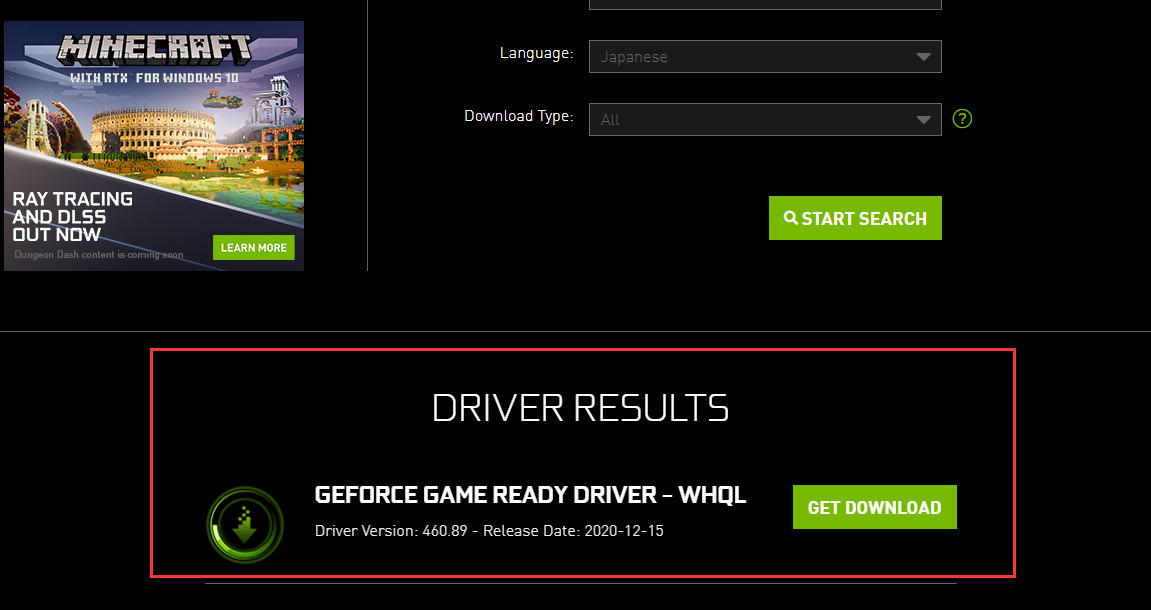The height and width of the screenshot is (610, 1151).
Task: Click the partially visible dropdown above Language
Action: point(765,4)
